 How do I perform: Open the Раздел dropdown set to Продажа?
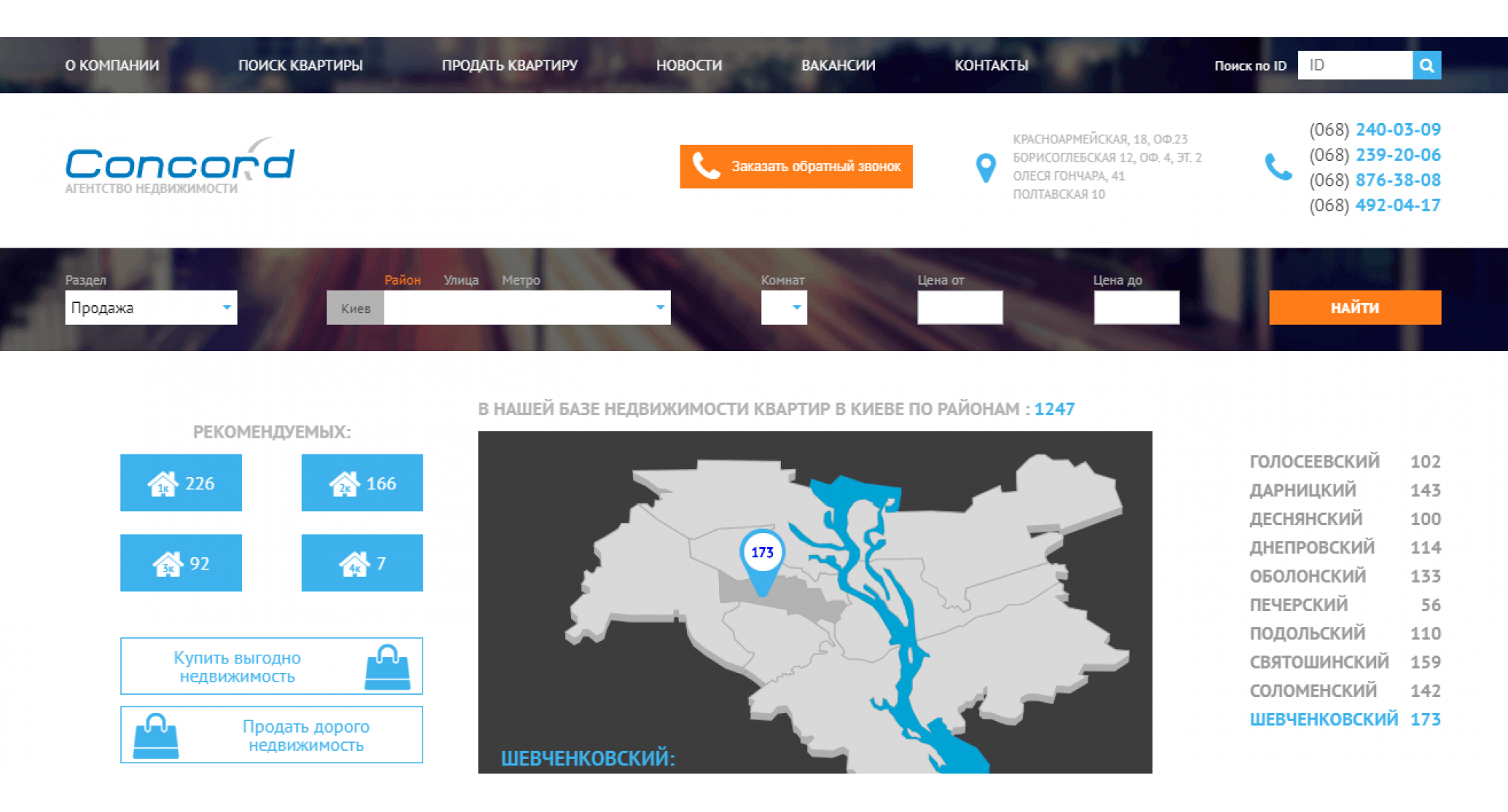151,307
